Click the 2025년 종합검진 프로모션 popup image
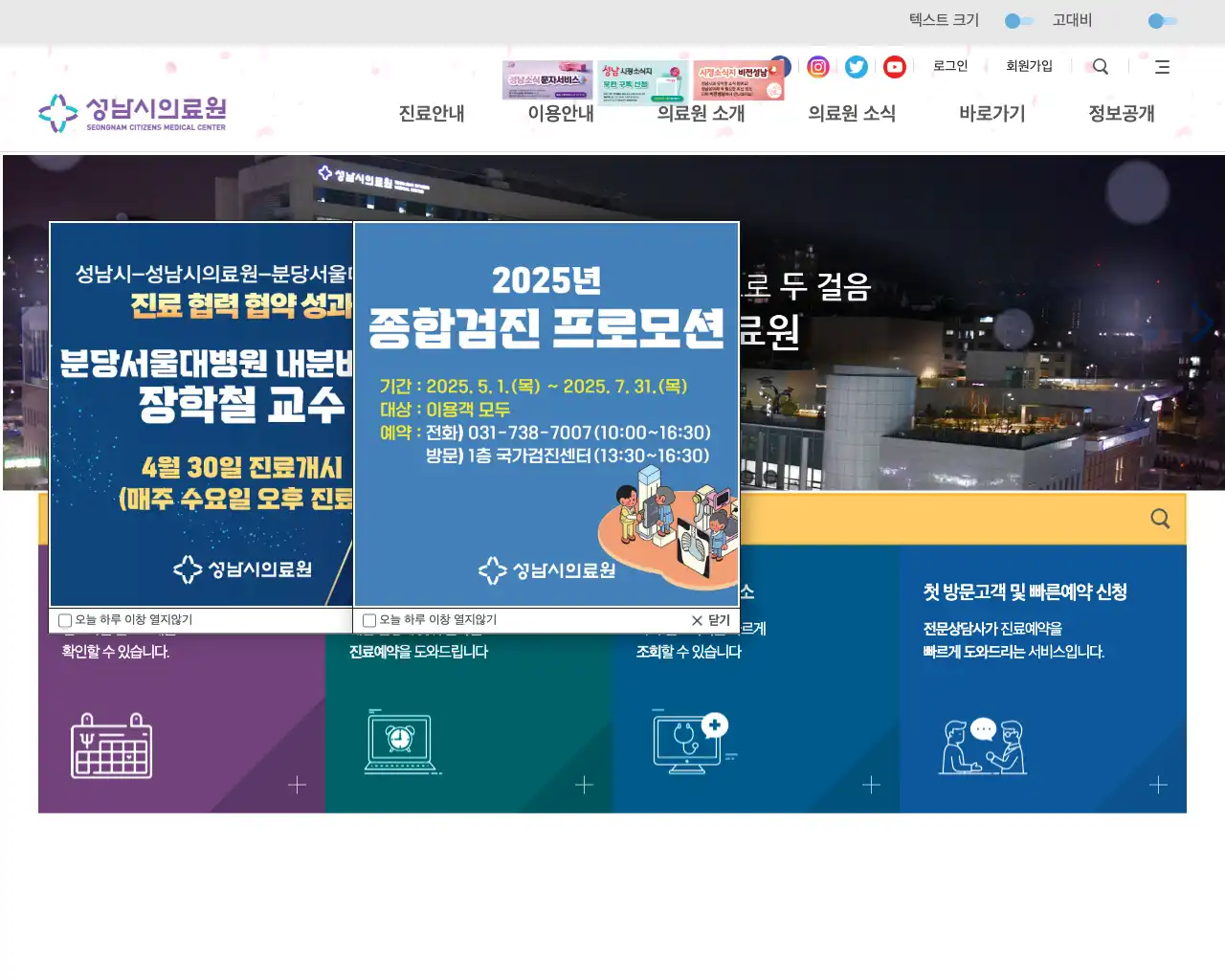Viewport: 1225px width, 980px height. pos(546,414)
